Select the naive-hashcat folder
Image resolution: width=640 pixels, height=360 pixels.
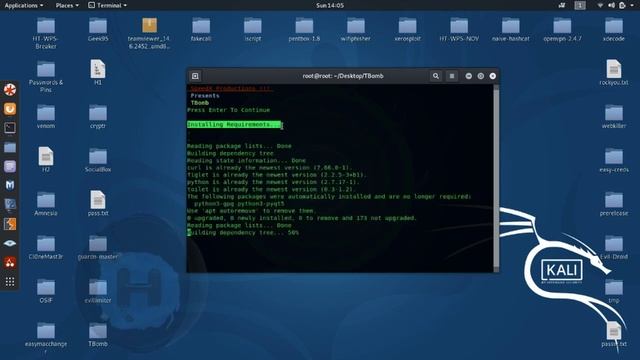(511, 30)
